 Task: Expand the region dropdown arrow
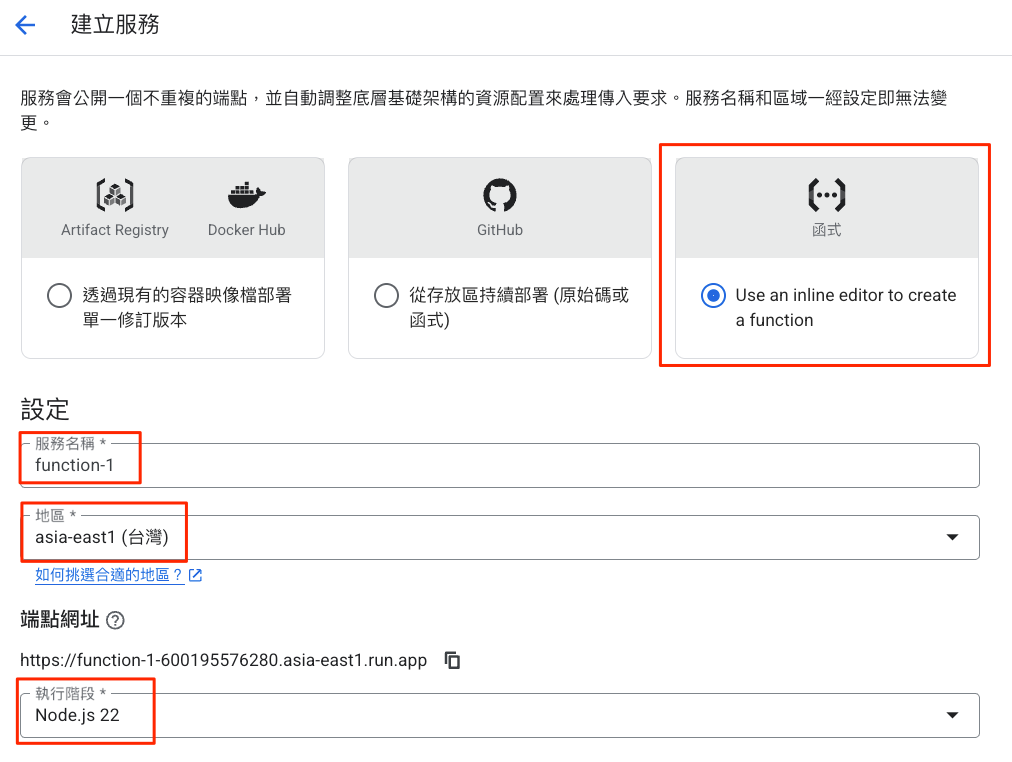(x=951, y=538)
